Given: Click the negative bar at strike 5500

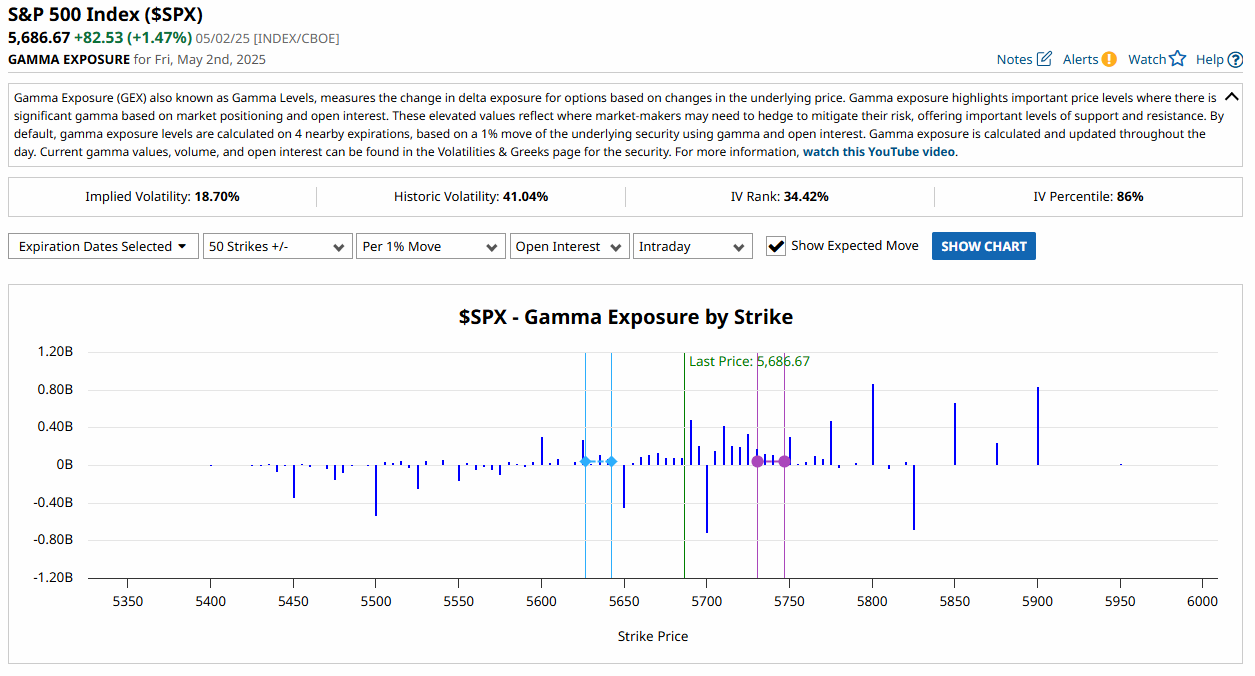Looking at the screenshot, I should click(x=376, y=490).
